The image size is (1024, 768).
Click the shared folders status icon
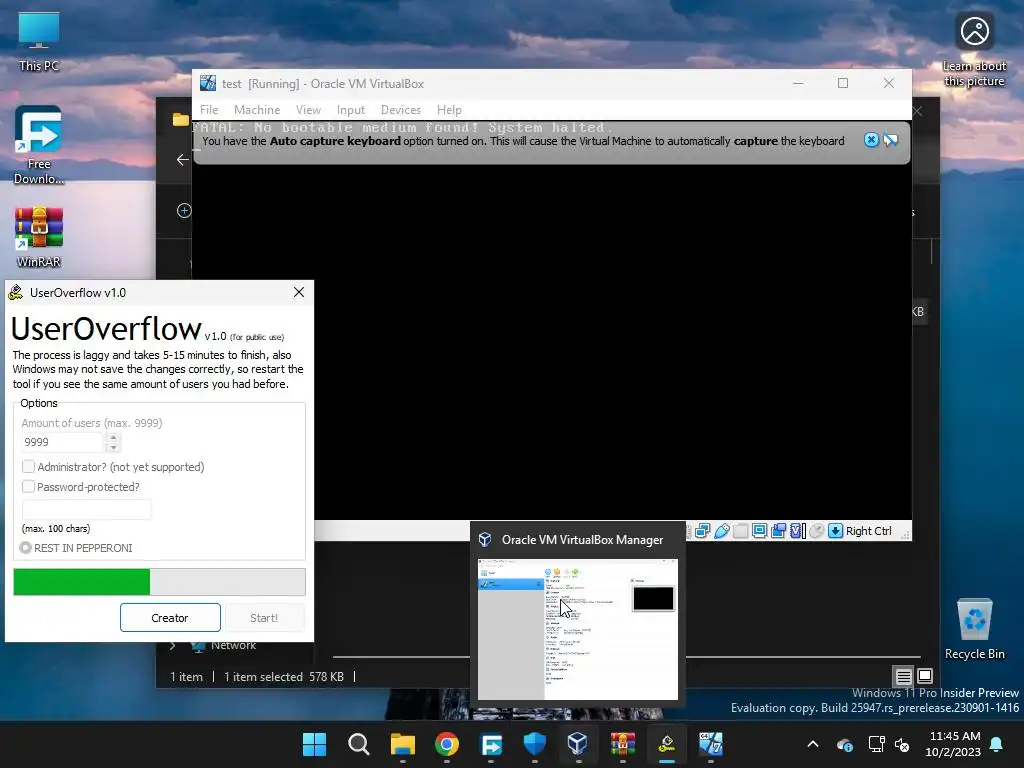click(741, 530)
